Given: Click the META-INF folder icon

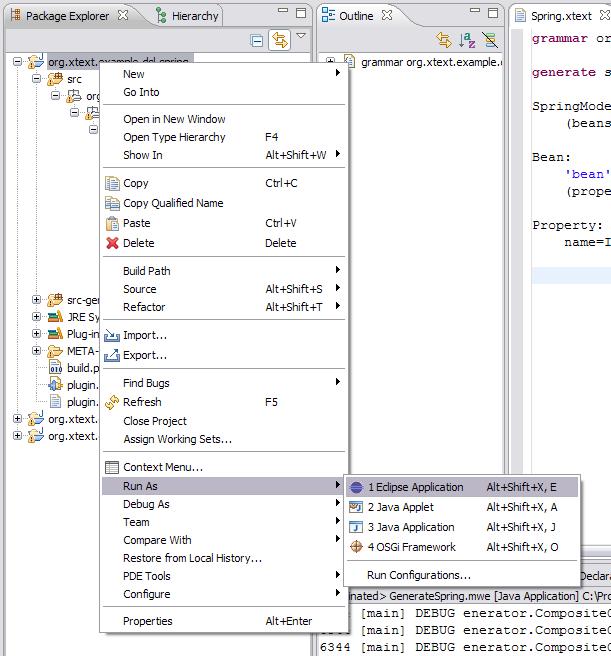Looking at the screenshot, I should click(55, 351).
